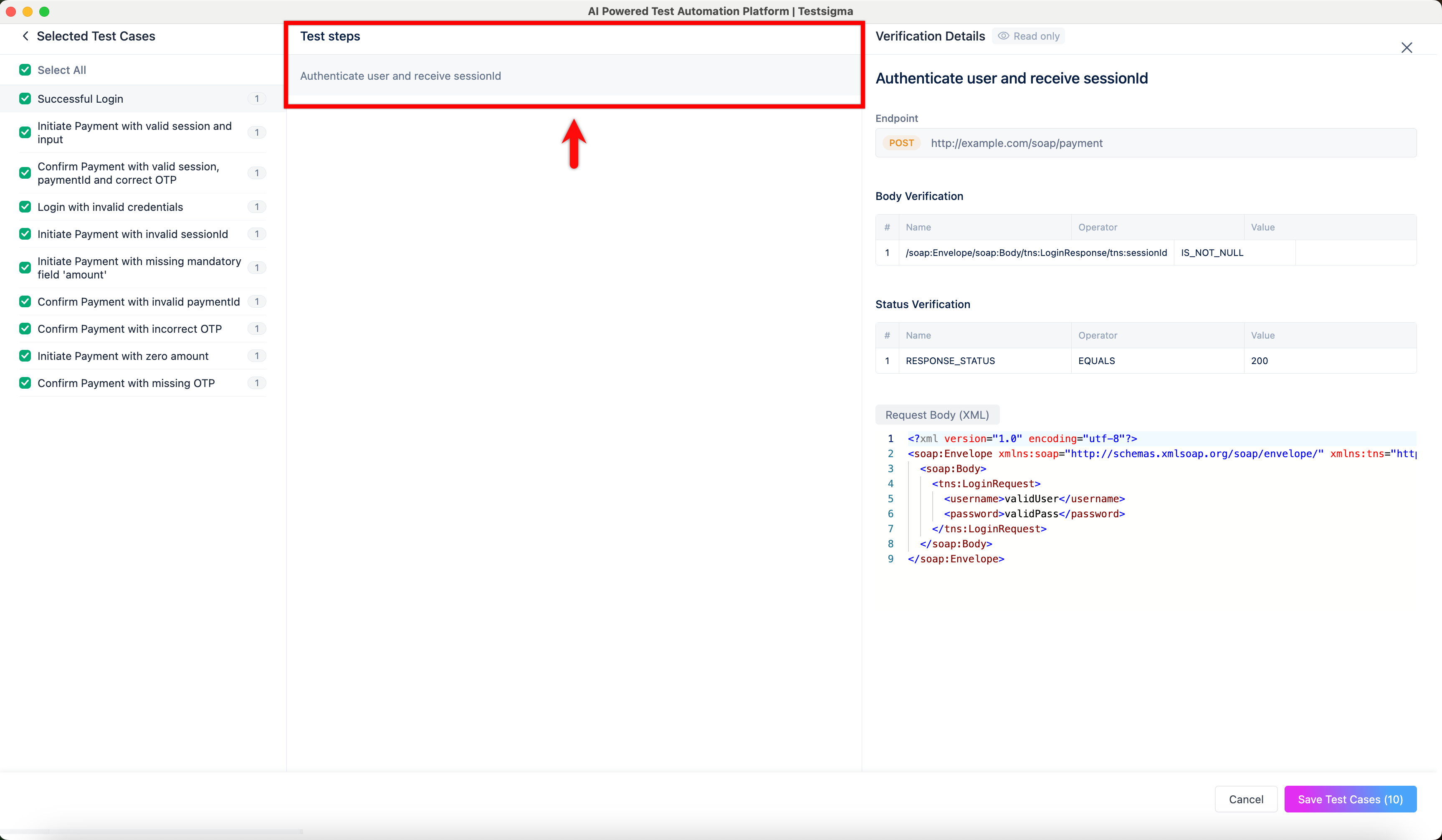1442x840 pixels.
Task: Close the Verification Details panel
Action: [x=1407, y=48]
